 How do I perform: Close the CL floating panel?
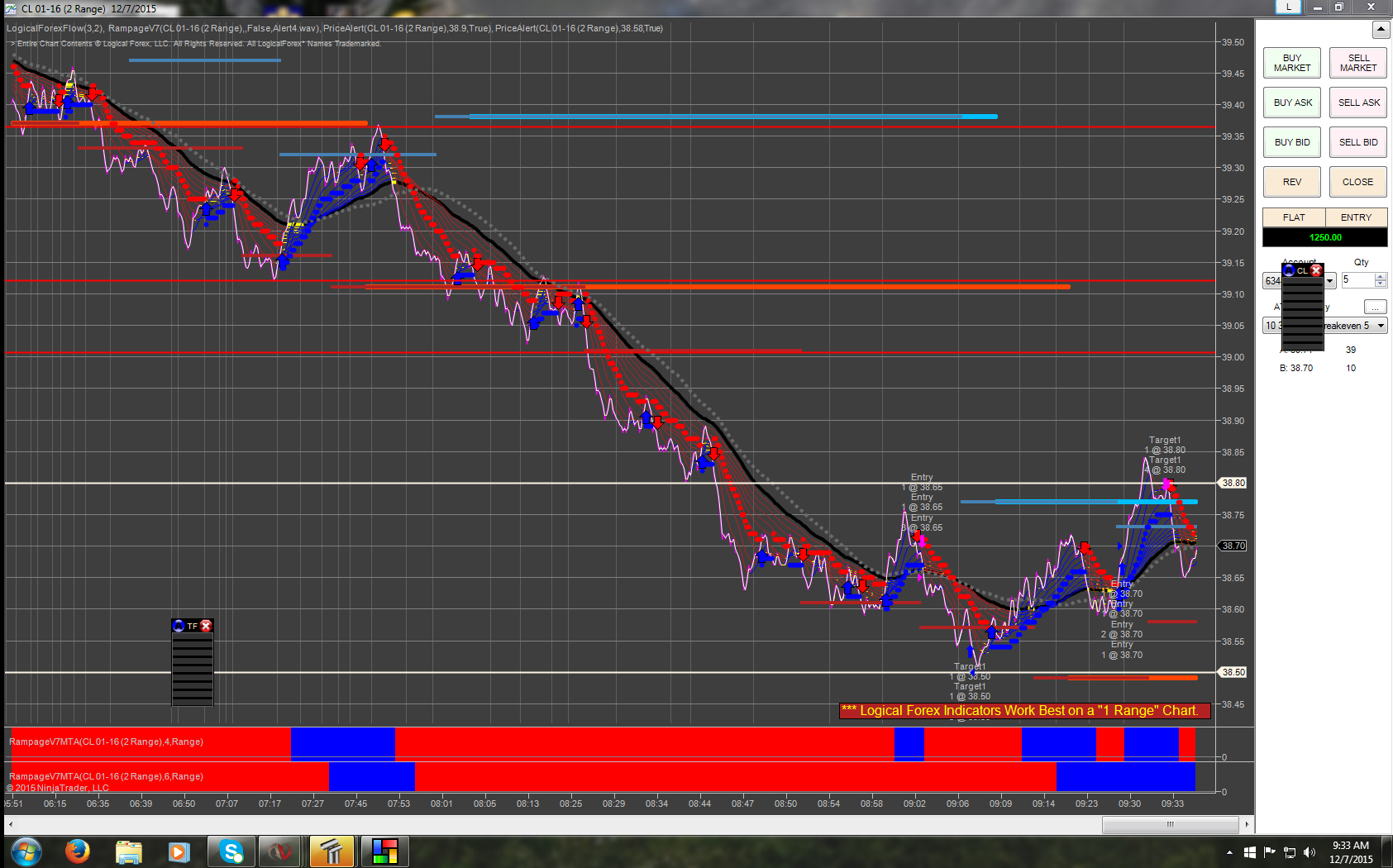point(1316,270)
